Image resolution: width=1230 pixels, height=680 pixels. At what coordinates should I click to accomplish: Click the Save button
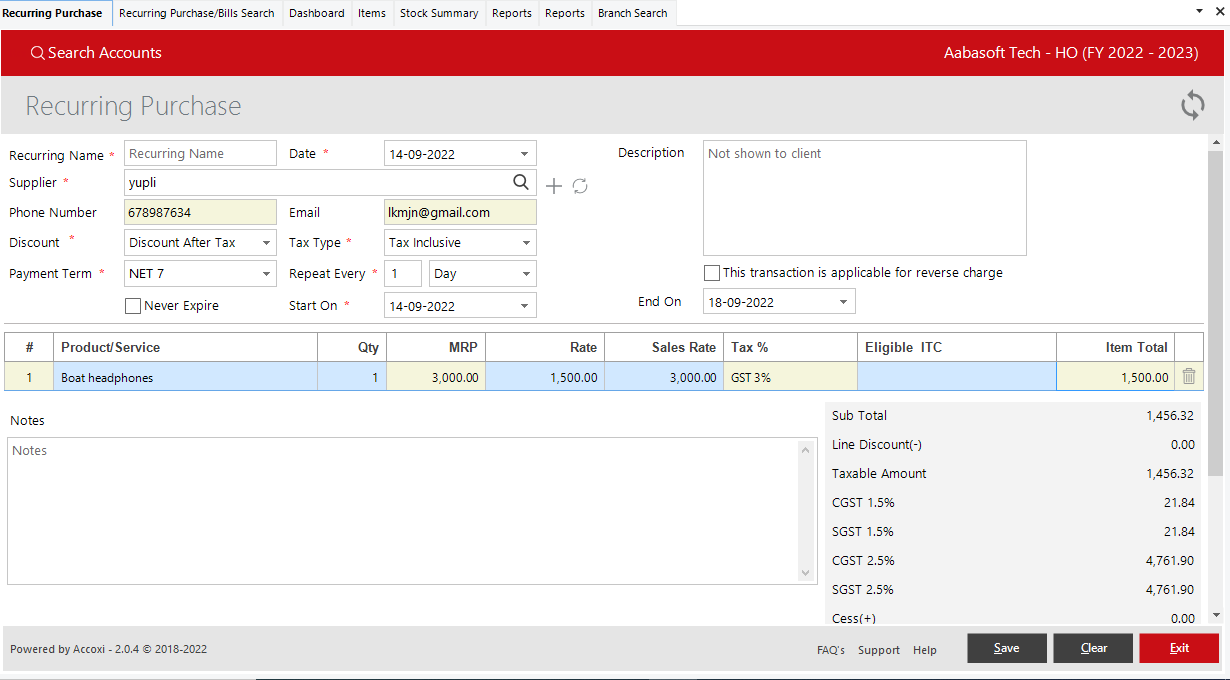1007,648
